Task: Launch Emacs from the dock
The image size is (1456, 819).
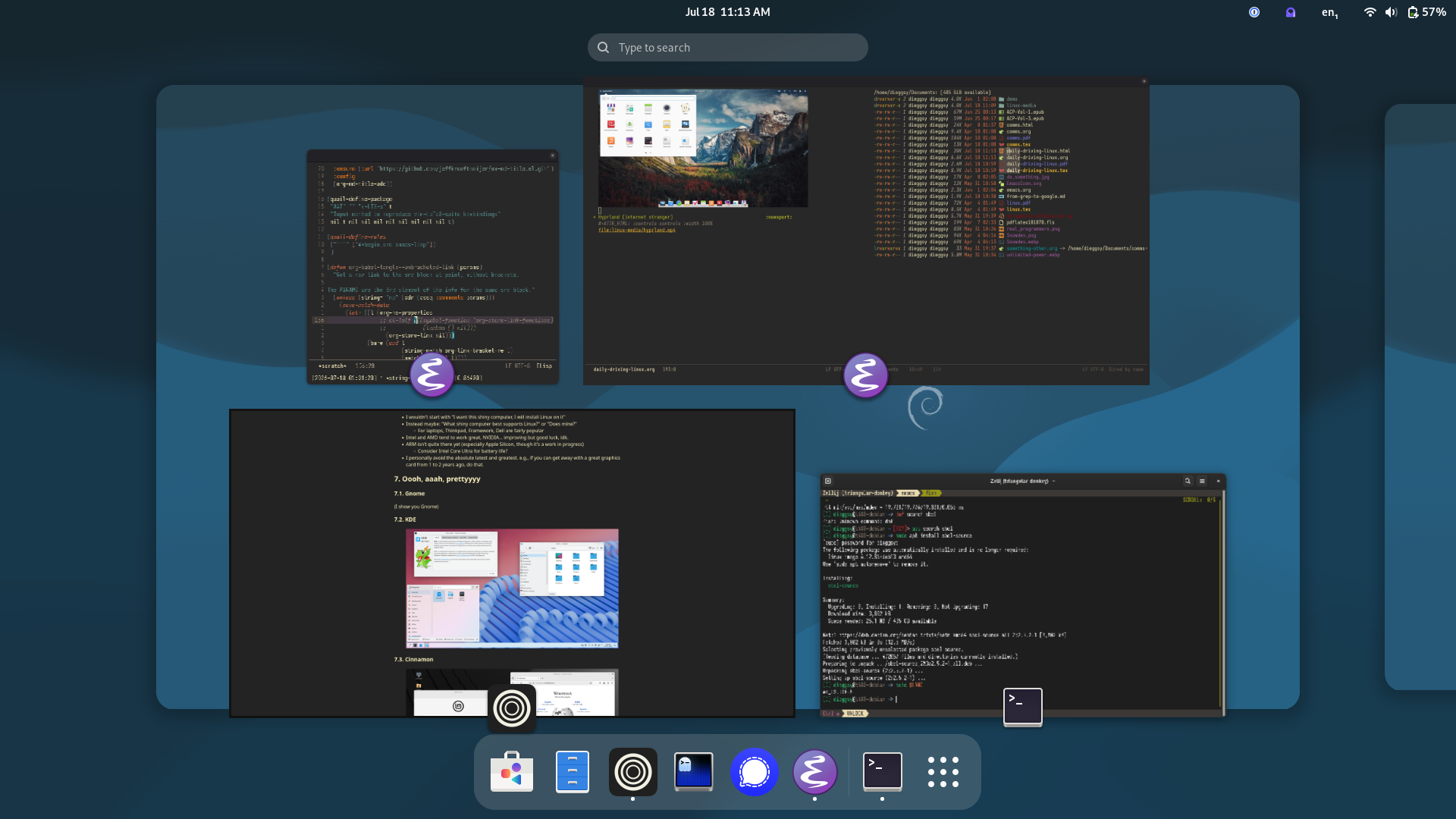Action: 815,772
